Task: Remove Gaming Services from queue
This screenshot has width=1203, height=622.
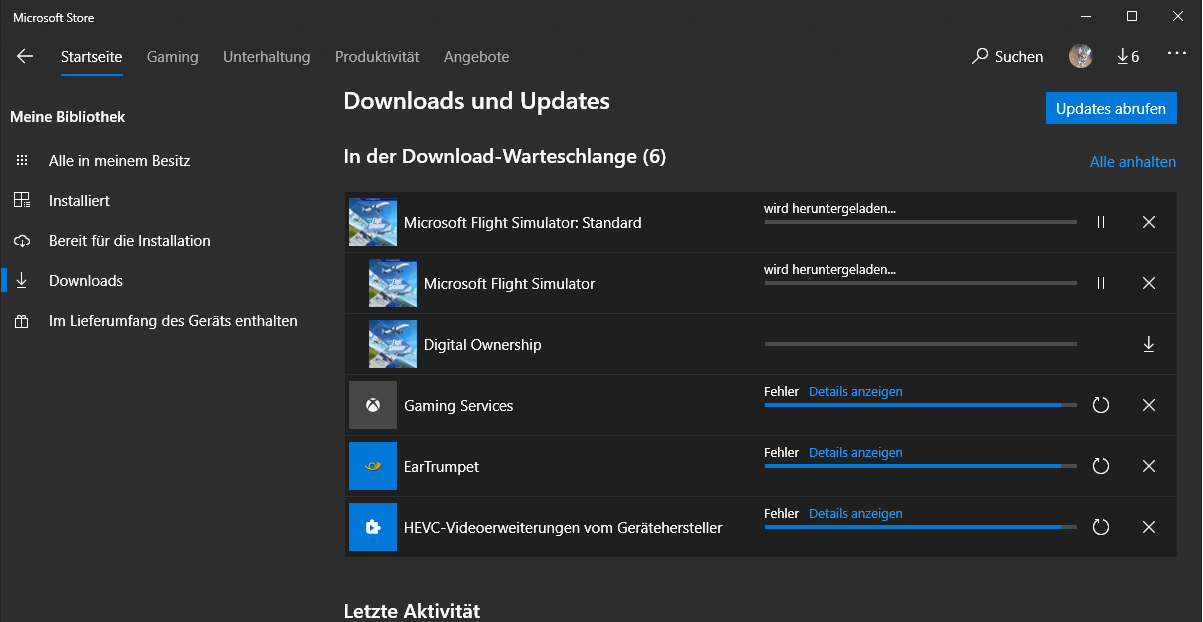Action: click(1149, 405)
